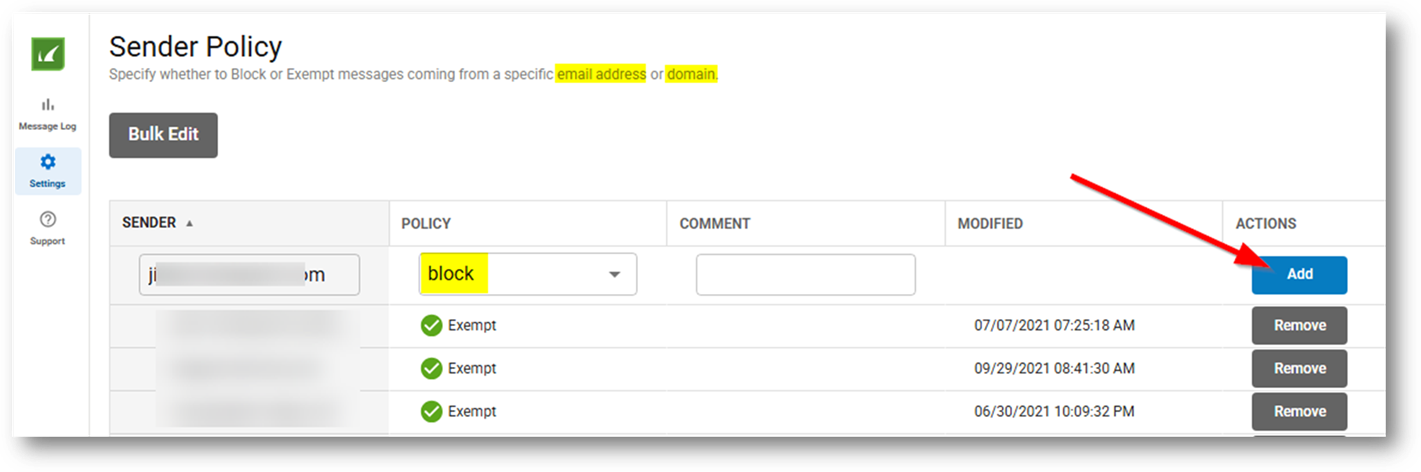The width and height of the screenshot is (1421, 472).
Task: Select the Settings gear icon
Action: (x=48, y=162)
